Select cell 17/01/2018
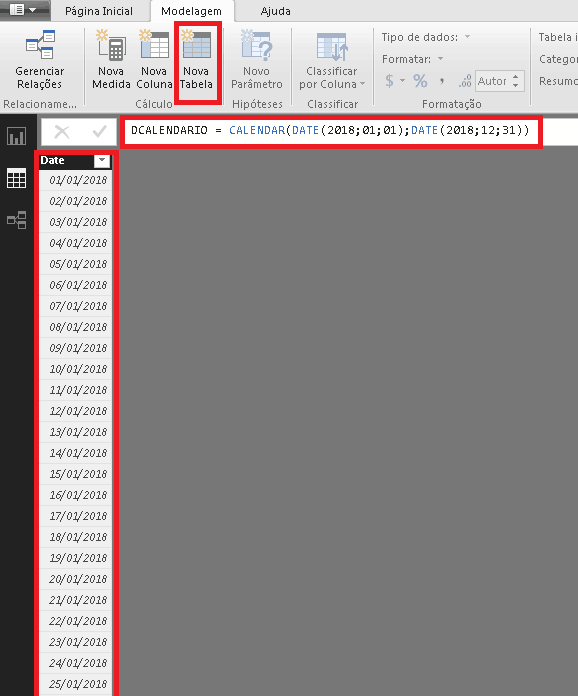Screen dimensions: 578x696 pos(75,516)
